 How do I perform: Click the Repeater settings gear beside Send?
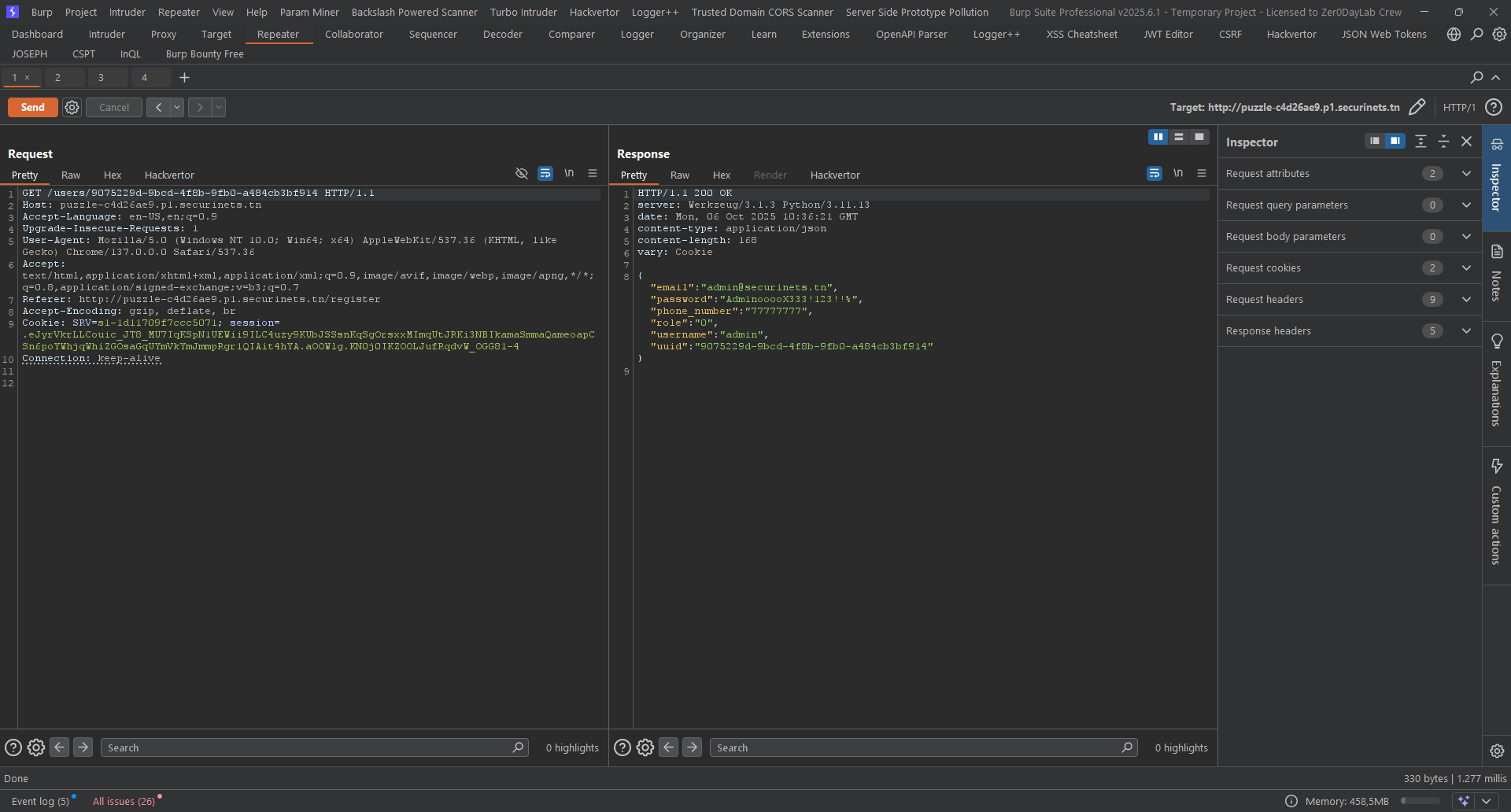pos(72,108)
